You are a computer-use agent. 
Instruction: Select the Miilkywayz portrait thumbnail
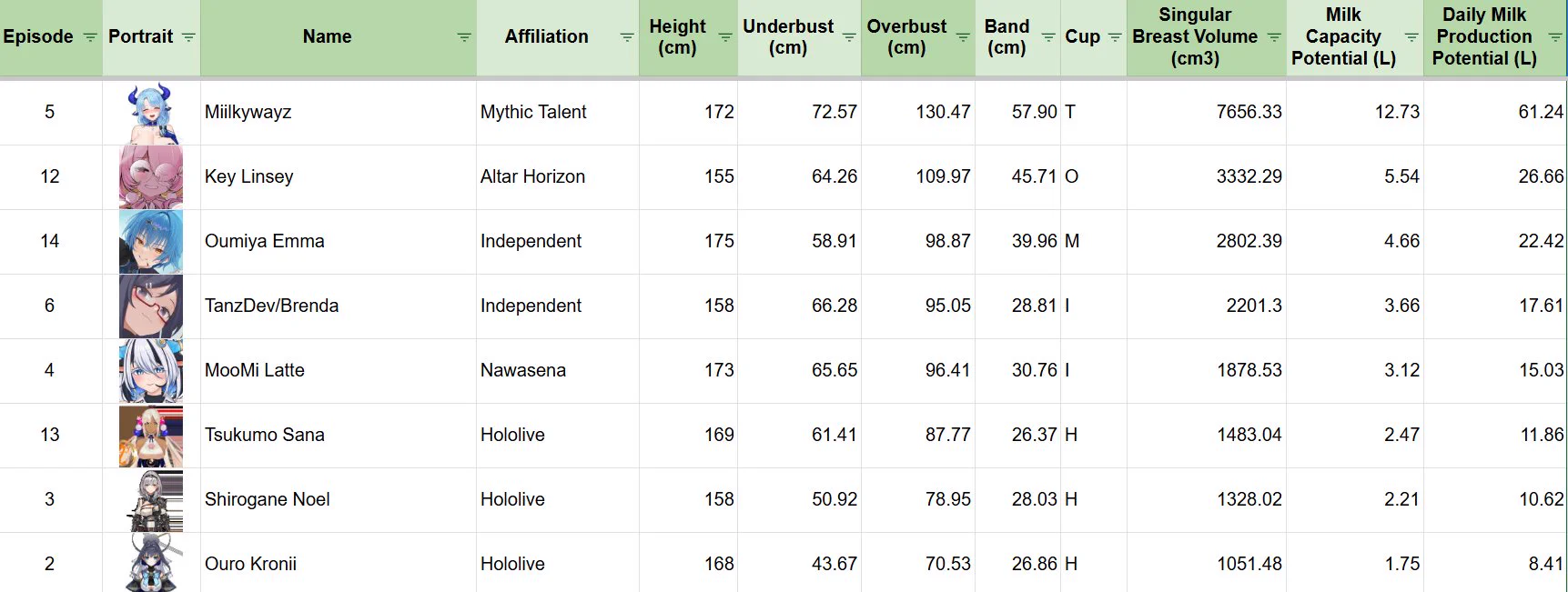click(151, 114)
